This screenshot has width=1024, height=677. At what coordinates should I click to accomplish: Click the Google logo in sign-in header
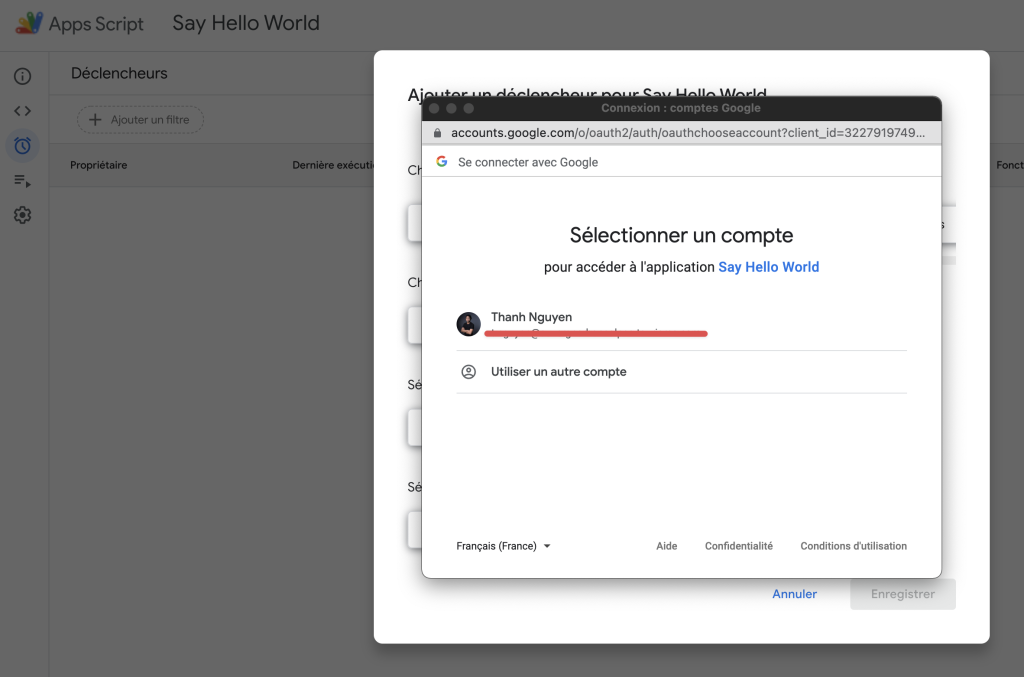tap(442, 162)
